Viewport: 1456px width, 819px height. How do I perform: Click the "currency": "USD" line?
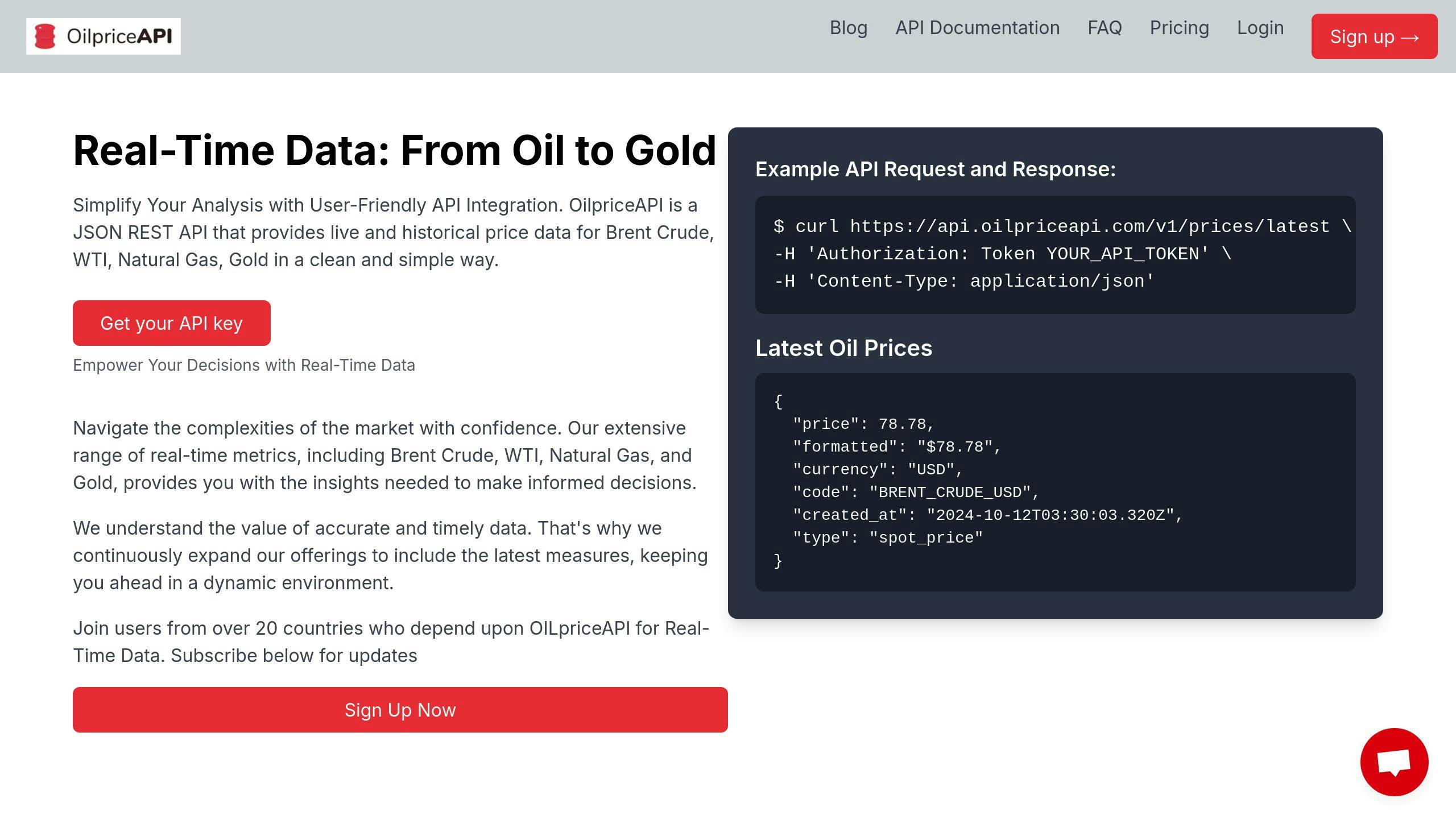[x=878, y=470]
